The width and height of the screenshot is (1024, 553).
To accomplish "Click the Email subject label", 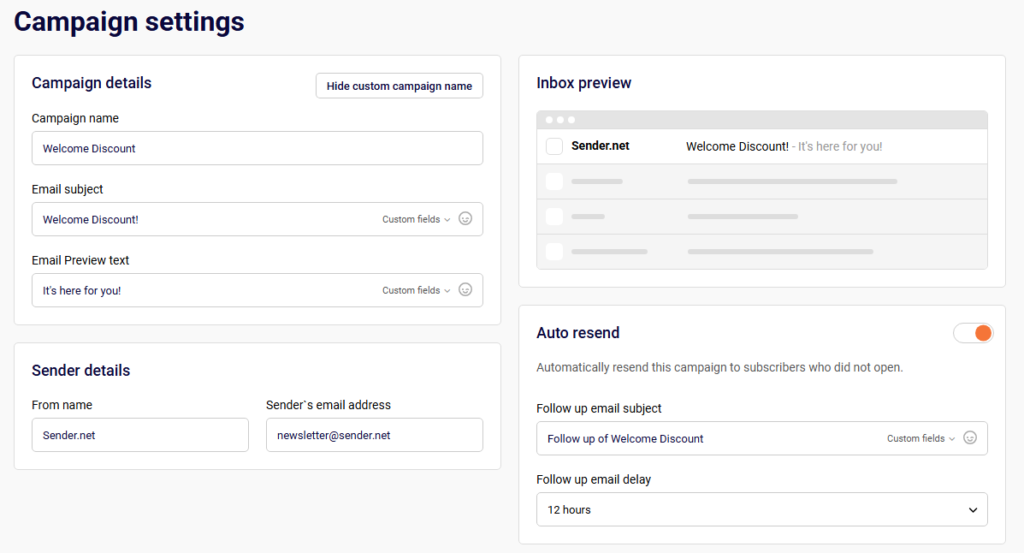I will pos(67,189).
